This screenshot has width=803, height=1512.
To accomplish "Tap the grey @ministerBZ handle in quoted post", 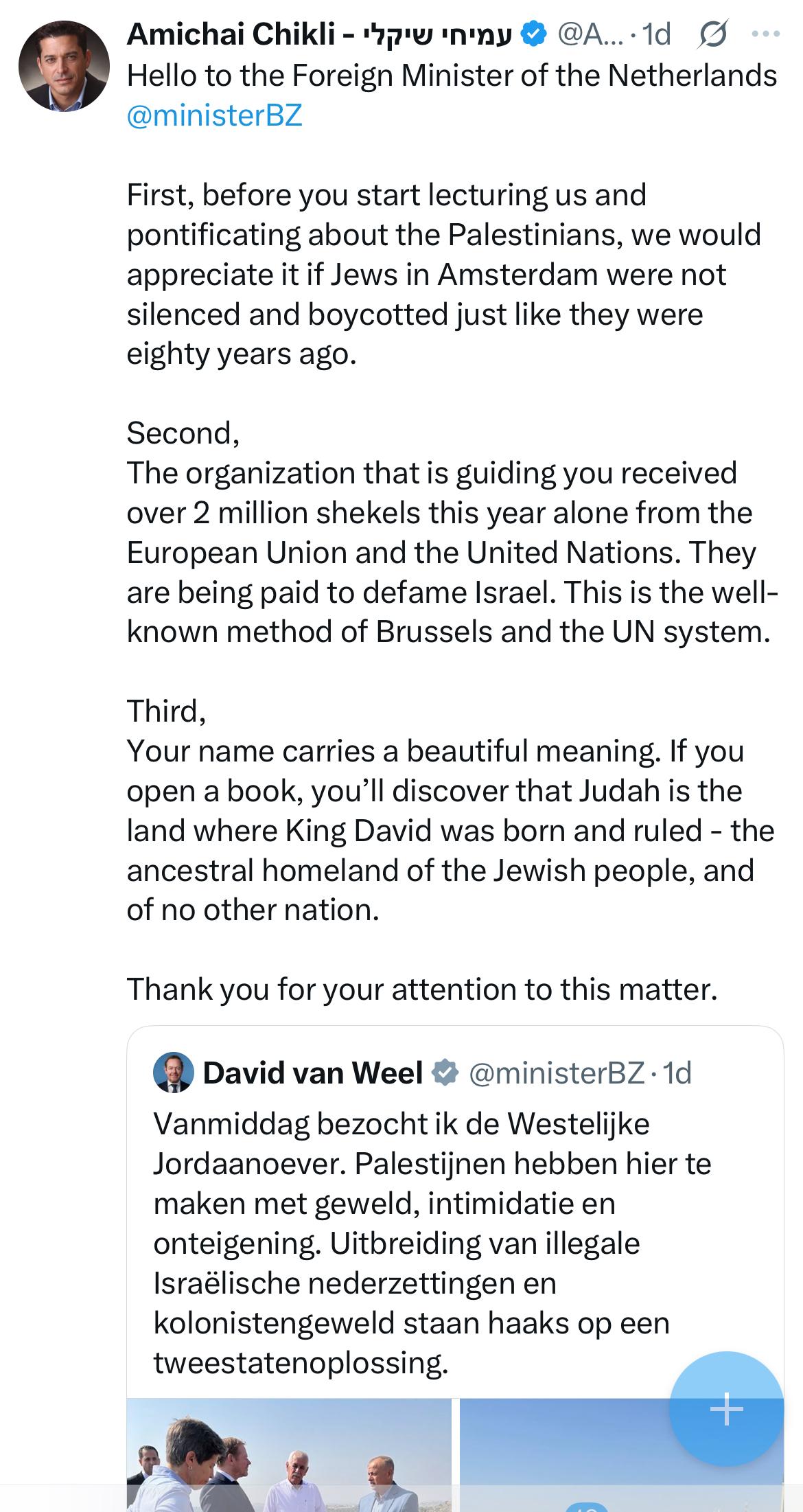I will click(556, 1073).
